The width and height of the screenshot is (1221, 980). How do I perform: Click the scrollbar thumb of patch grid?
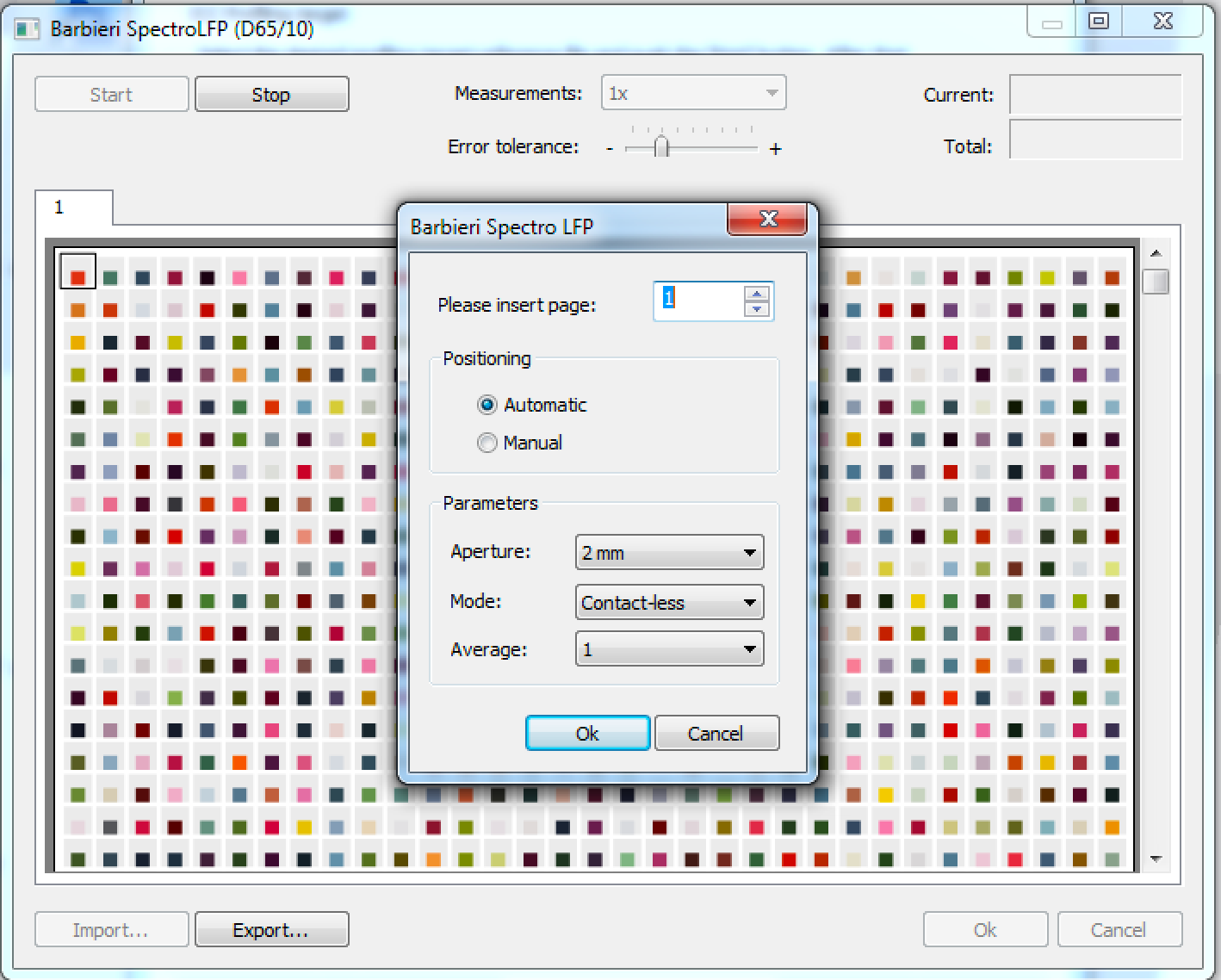(x=1156, y=281)
